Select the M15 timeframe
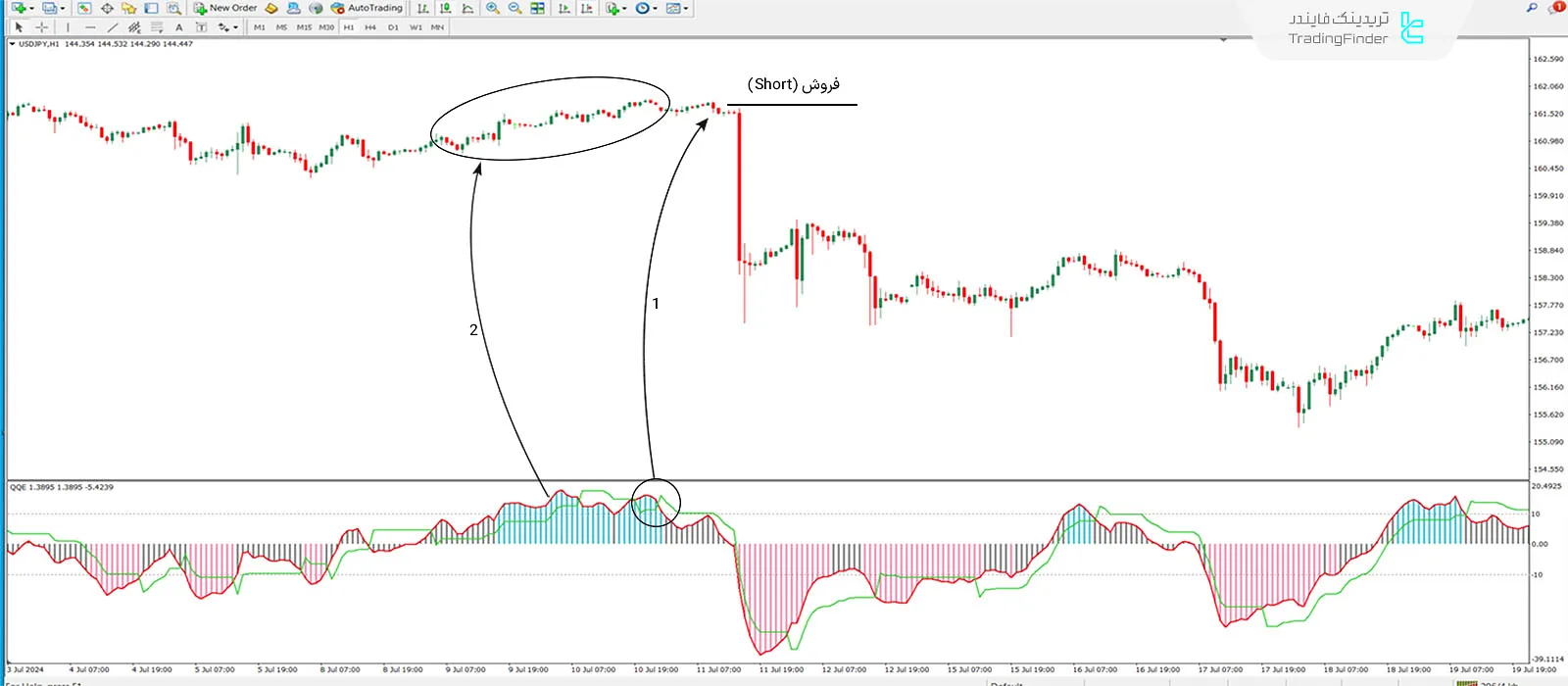Screen dimensions: 1568x686 304,27
